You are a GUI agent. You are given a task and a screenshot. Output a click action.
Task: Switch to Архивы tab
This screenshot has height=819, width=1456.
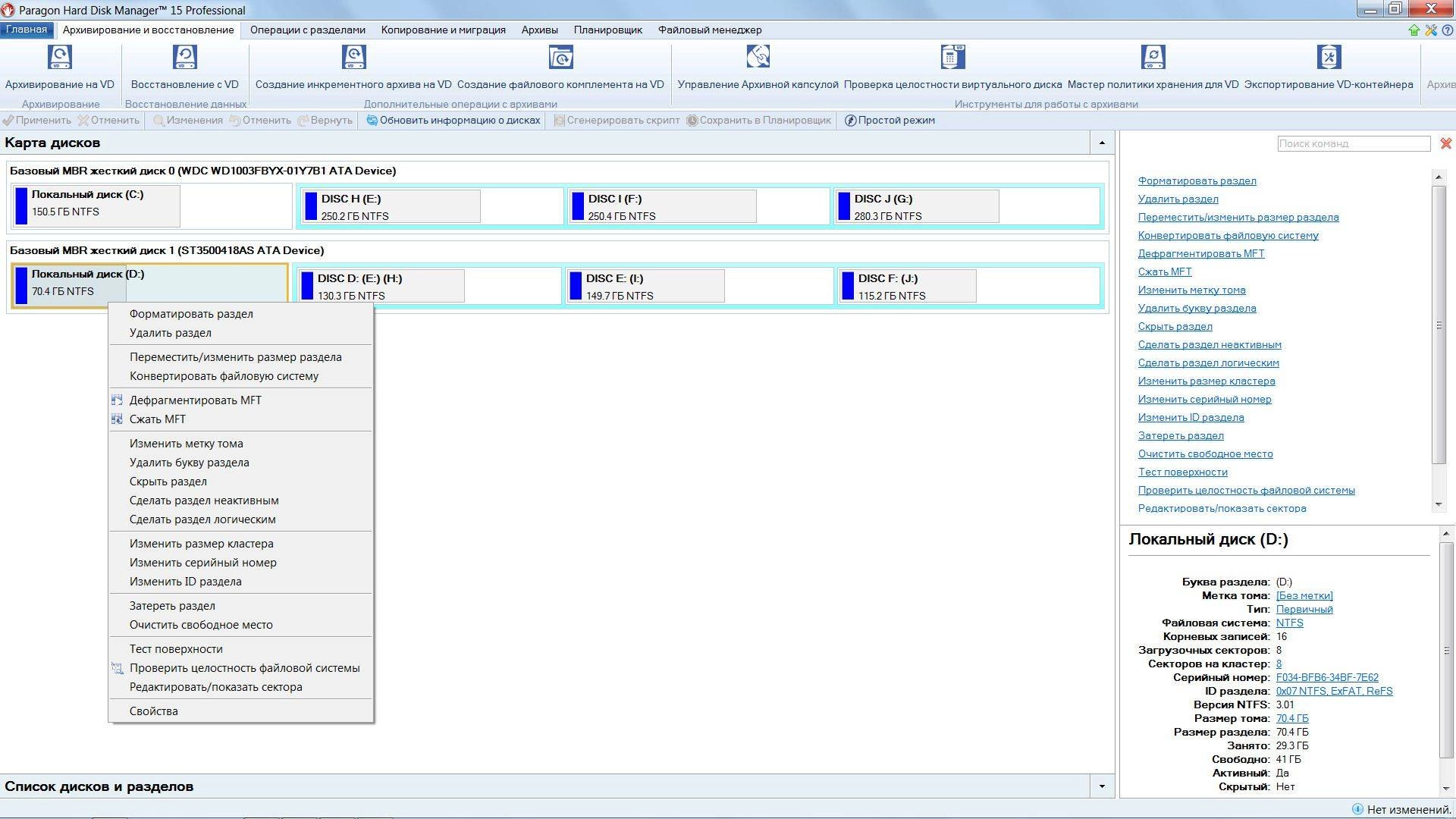(540, 30)
